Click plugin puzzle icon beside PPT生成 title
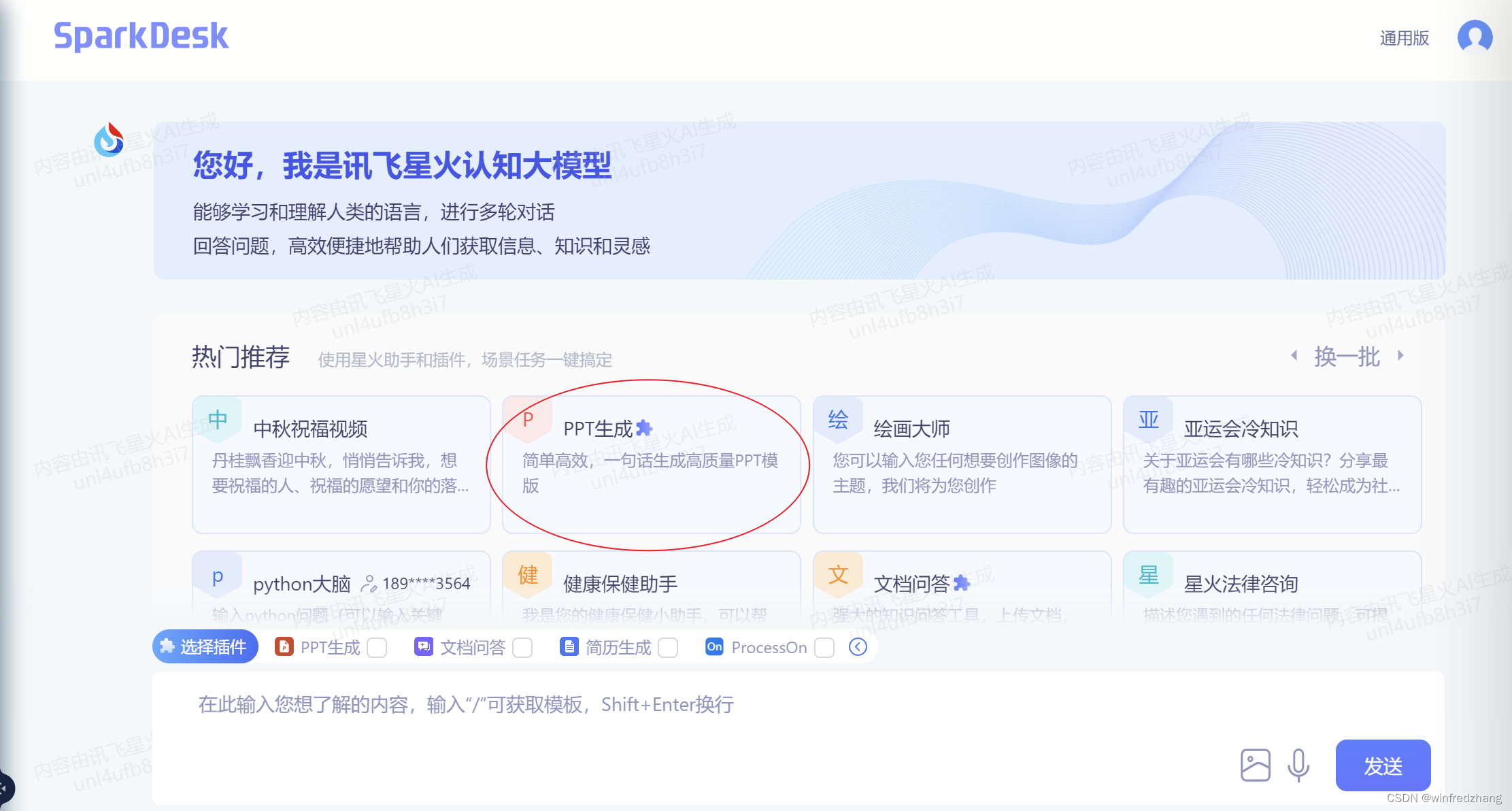 (x=644, y=428)
